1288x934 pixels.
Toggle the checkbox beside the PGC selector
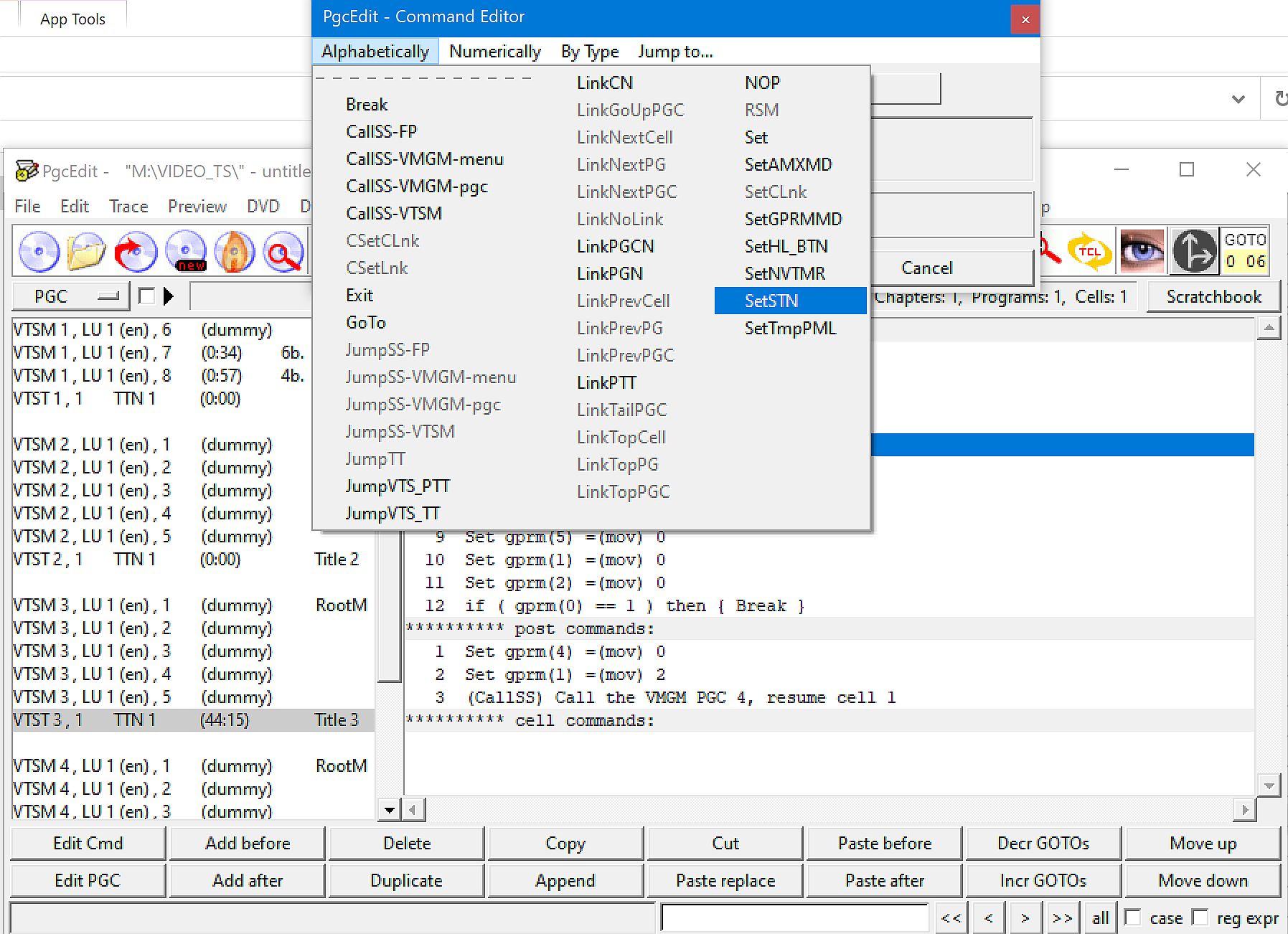[x=146, y=296]
